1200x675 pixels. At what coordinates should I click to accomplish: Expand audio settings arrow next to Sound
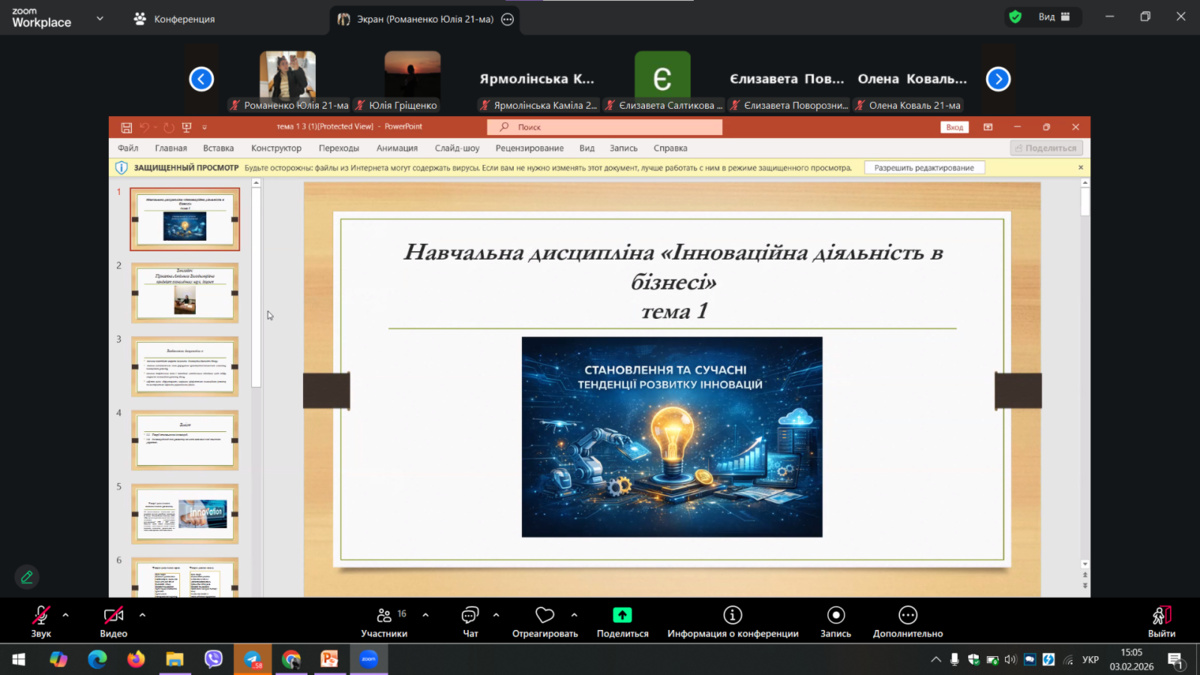click(66, 615)
